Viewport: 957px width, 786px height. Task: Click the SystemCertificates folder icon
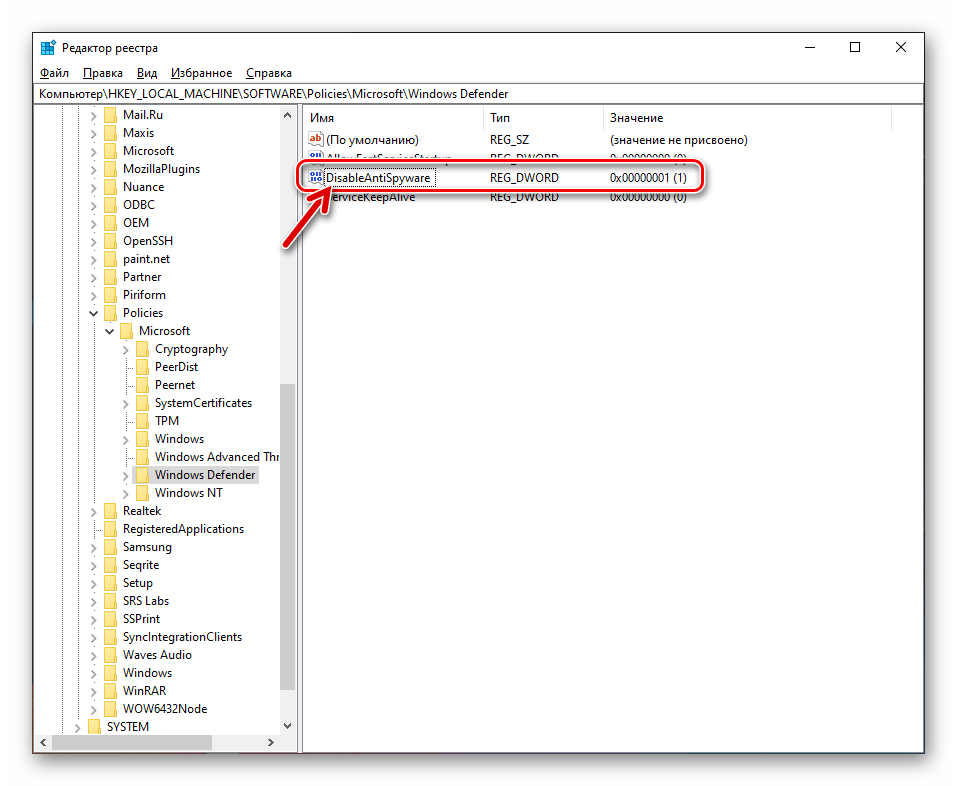[142, 403]
